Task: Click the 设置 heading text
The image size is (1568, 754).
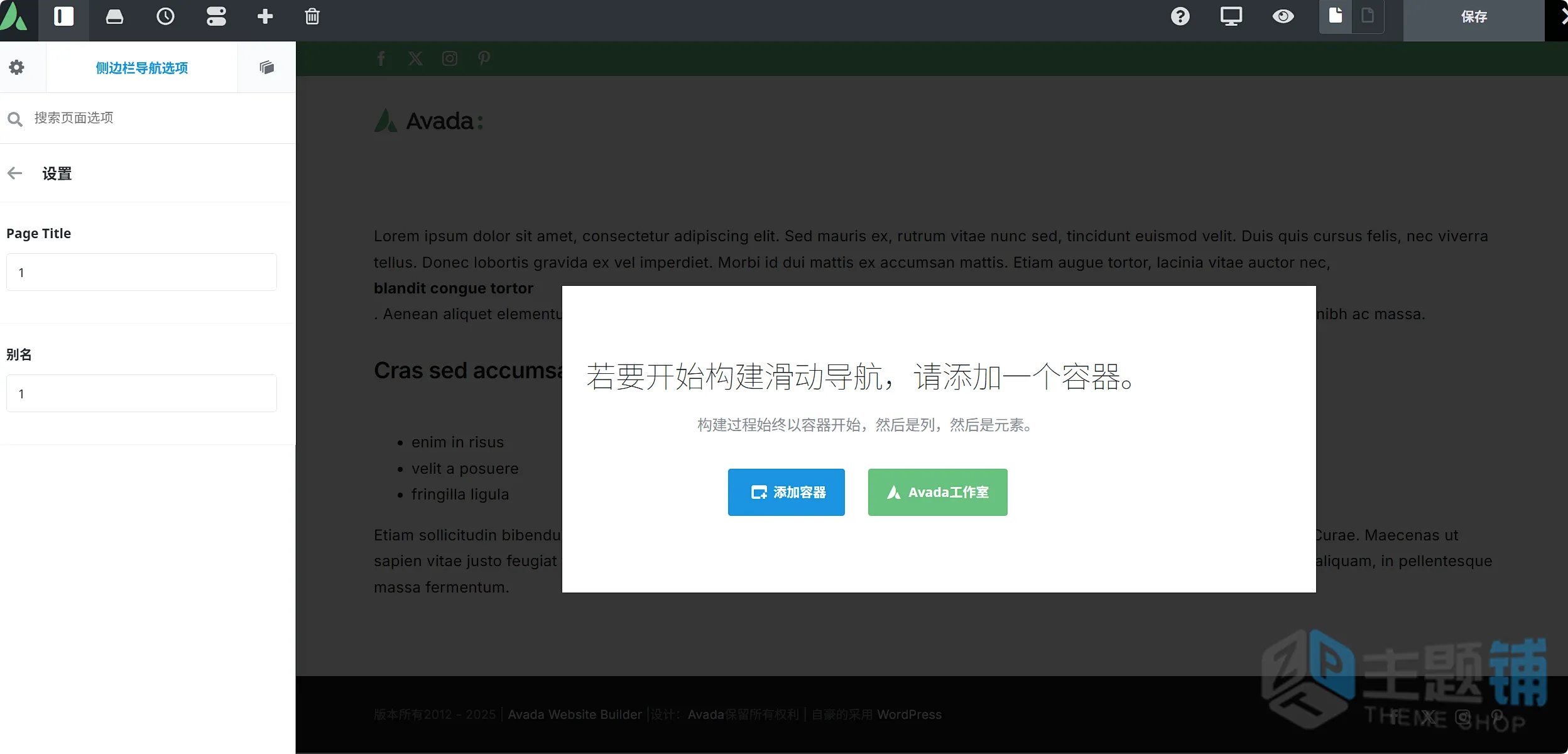Action: click(57, 173)
